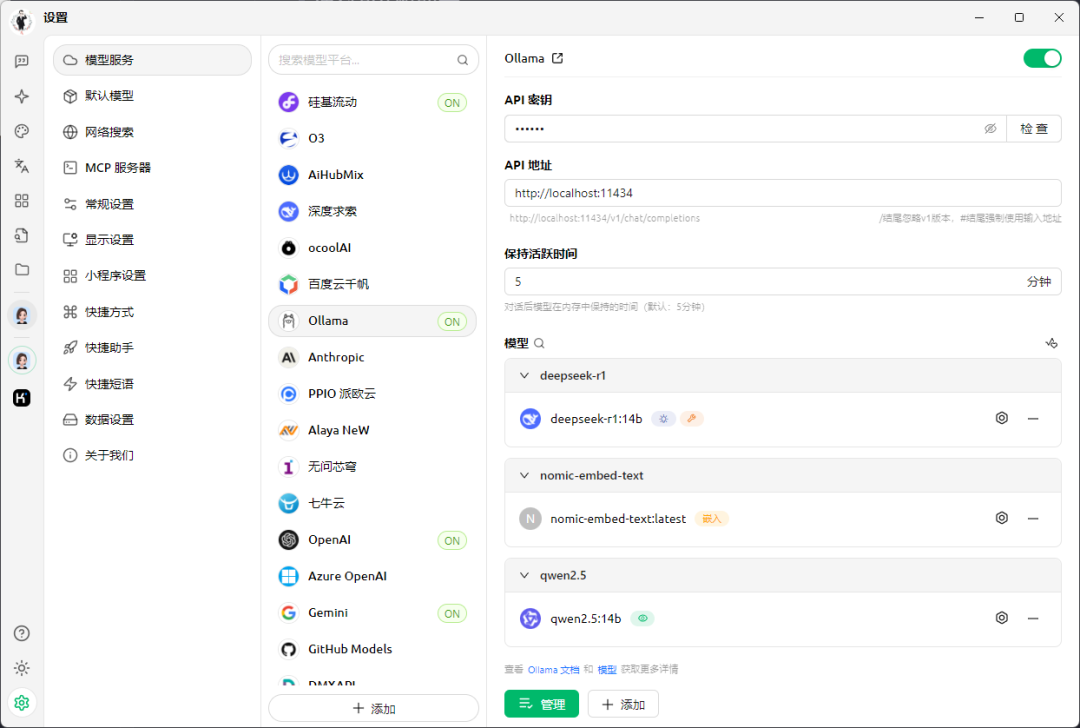
Task: Remove the deepseek-r1:14b model
Action: pyautogui.click(x=1032, y=418)
